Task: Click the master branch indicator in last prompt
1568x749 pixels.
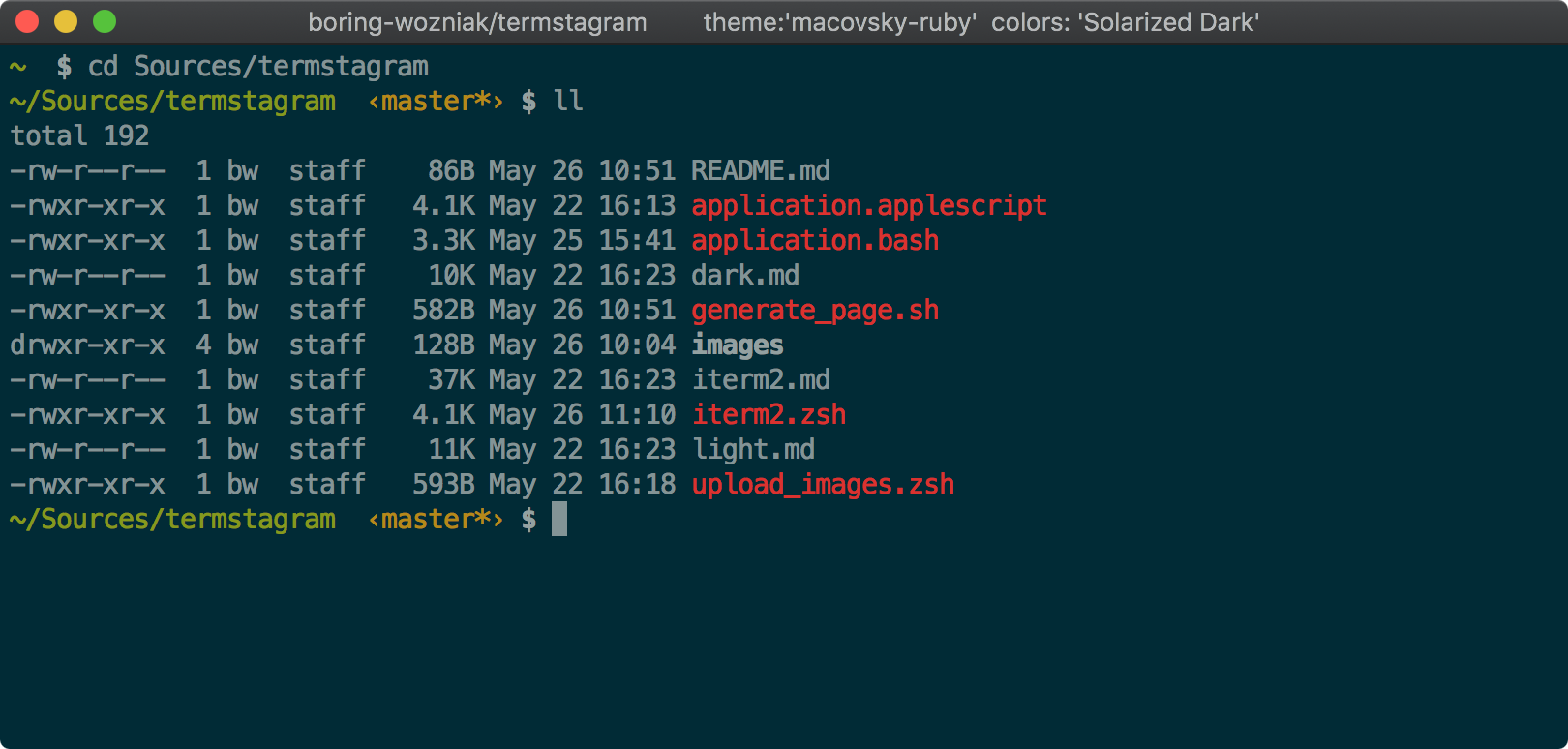Action: tap(436, 520)
